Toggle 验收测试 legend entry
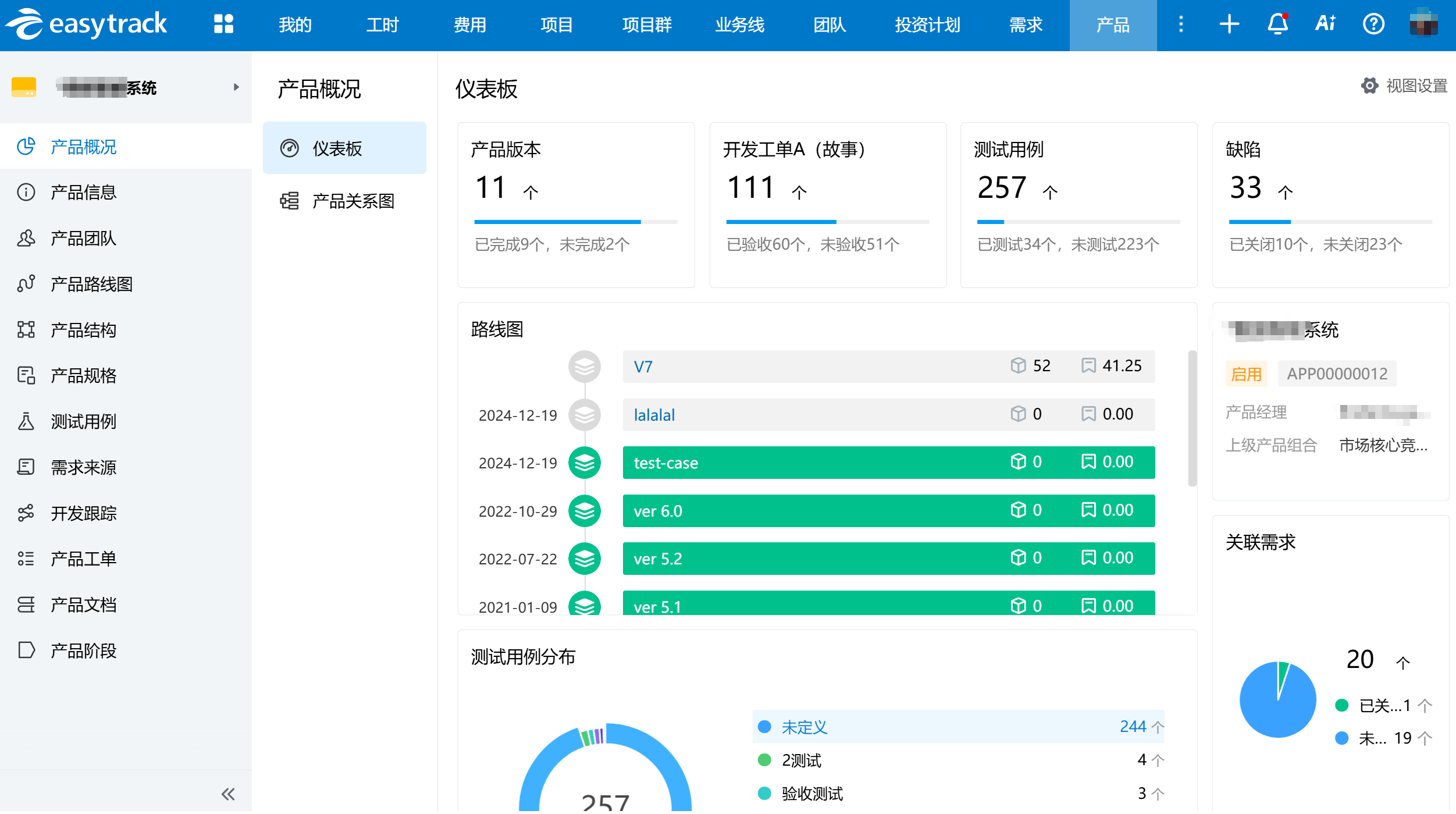This screenshot has height=814, width=1456. pos(811,794)
